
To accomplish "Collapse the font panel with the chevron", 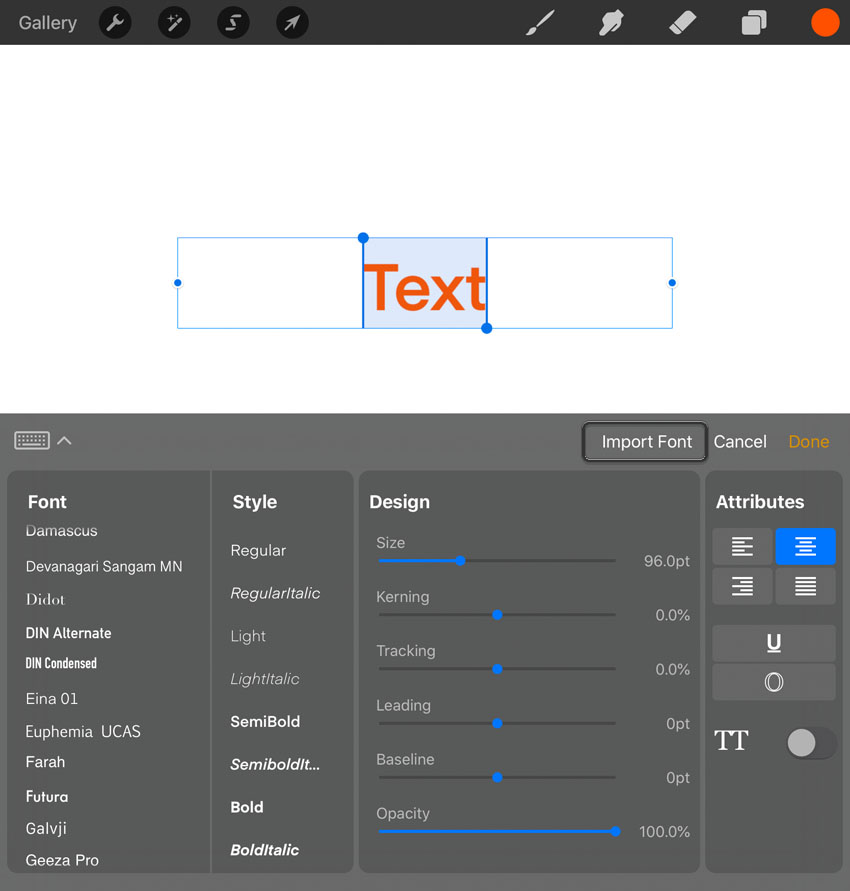I will pos(64,440).
